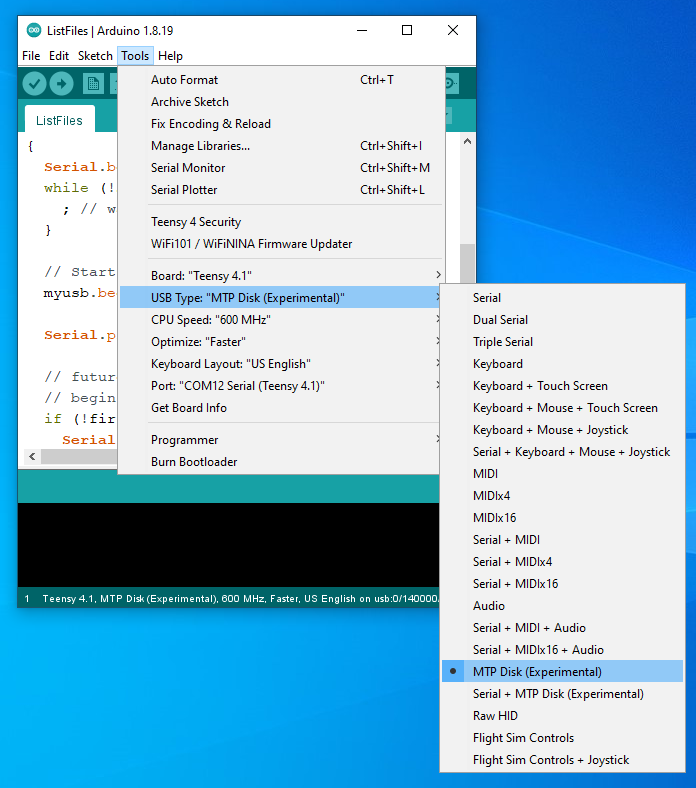Close the open Tools menu
The image size is (696, 788).
point(135,56)
